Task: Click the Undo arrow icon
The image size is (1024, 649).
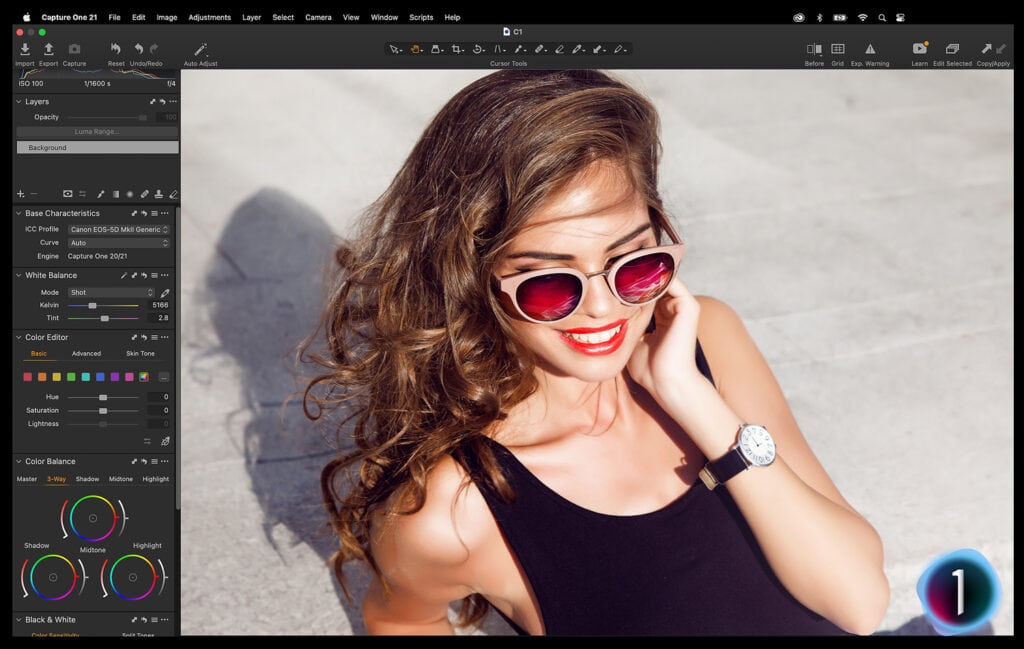Action: coord(138,49)
